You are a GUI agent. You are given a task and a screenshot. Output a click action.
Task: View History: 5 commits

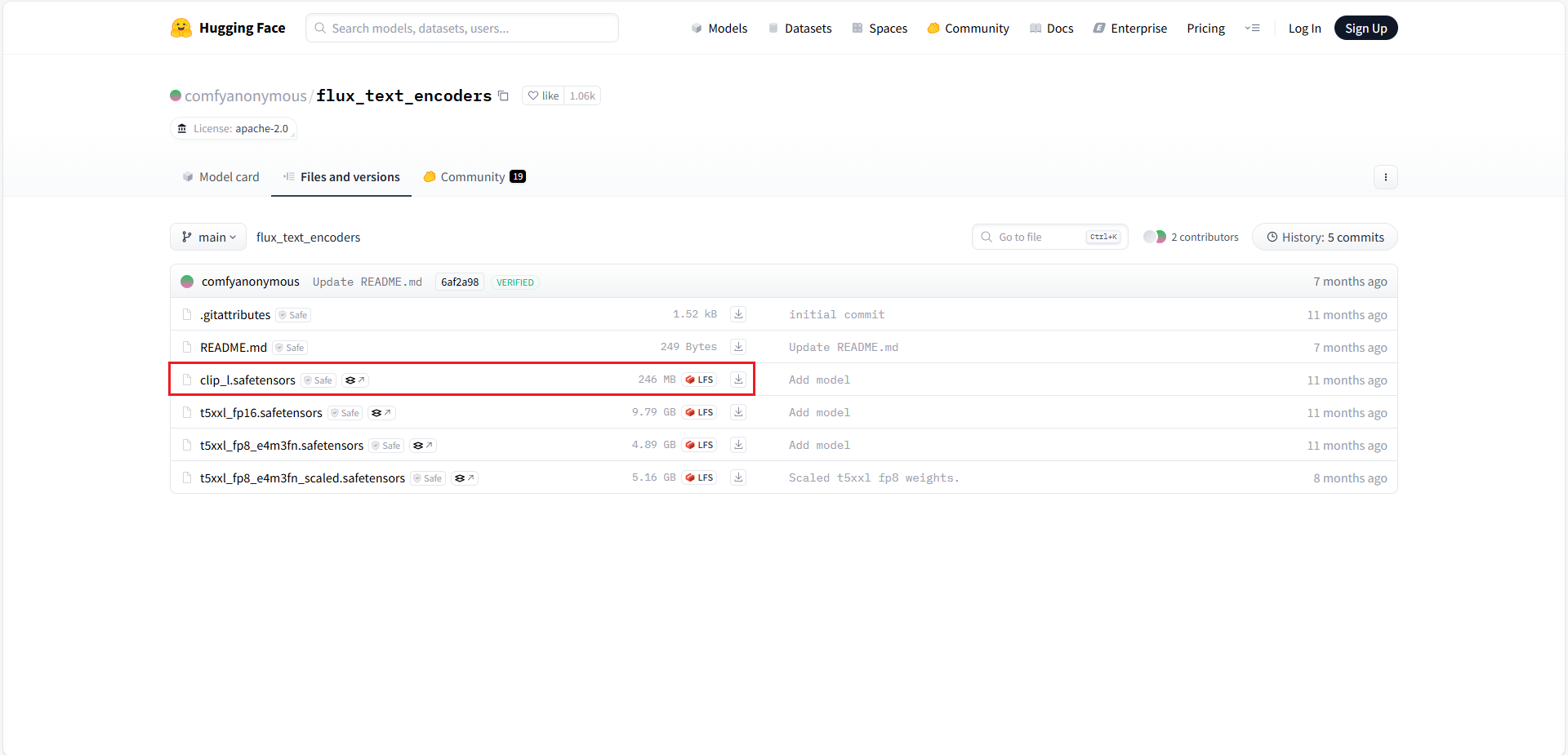point(1324,238)
